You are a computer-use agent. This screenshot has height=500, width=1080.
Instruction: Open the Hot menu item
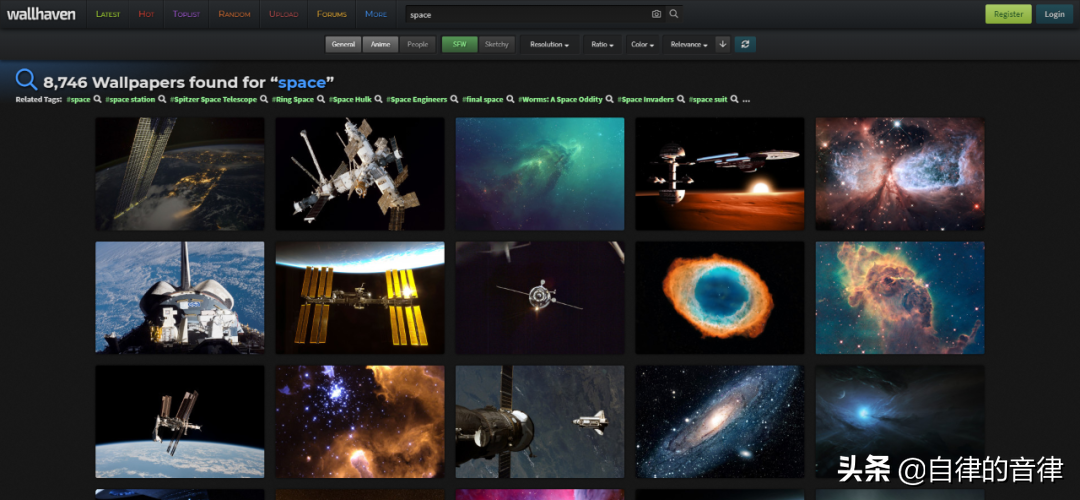pyautogui.click(x=146, y=14)
